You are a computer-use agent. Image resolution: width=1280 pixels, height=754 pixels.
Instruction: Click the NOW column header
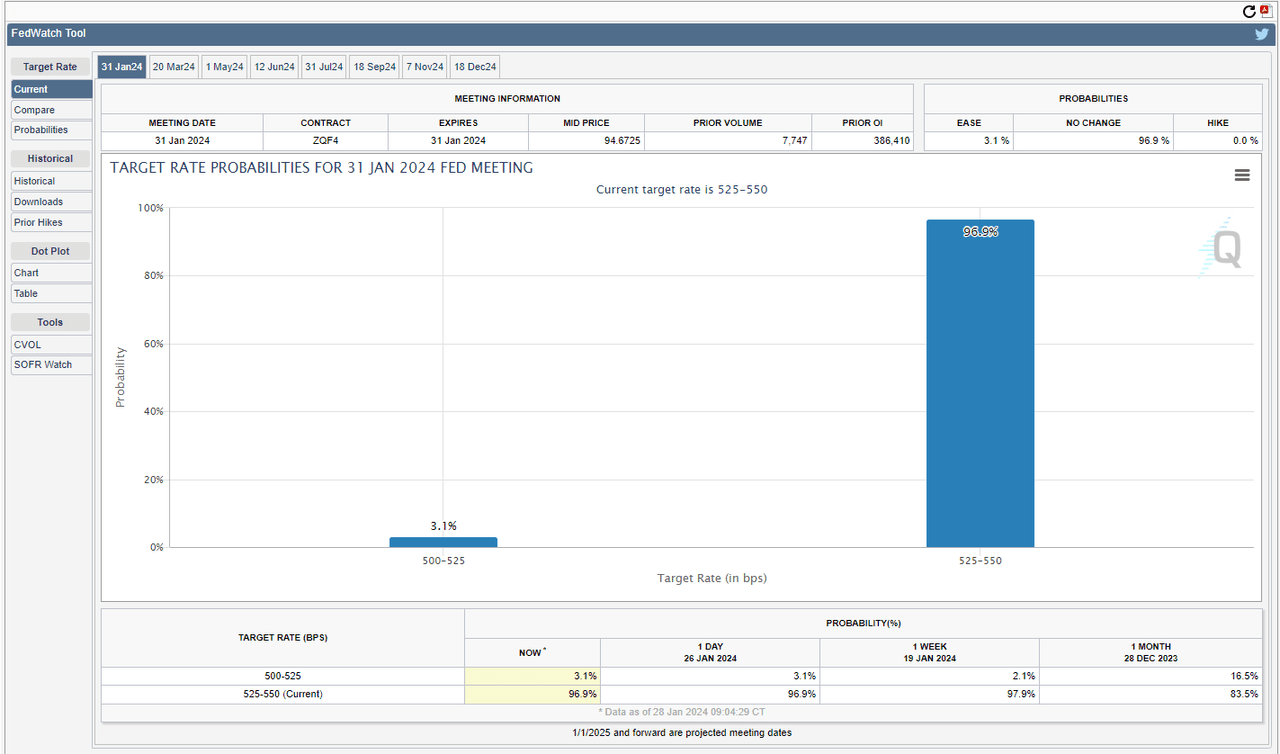coord(532,652)
